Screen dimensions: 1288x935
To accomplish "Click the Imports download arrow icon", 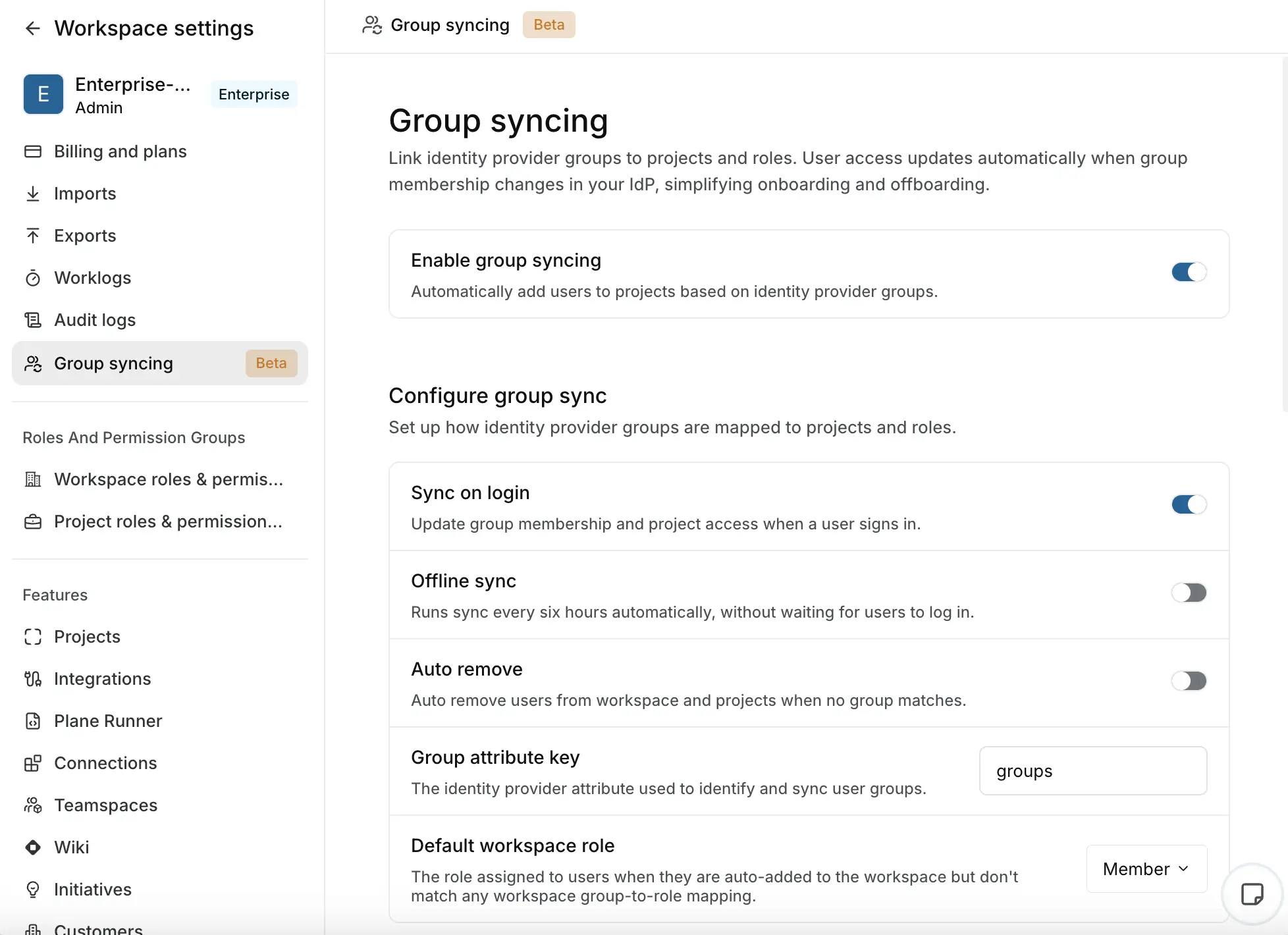I will (x=33, y=194).
